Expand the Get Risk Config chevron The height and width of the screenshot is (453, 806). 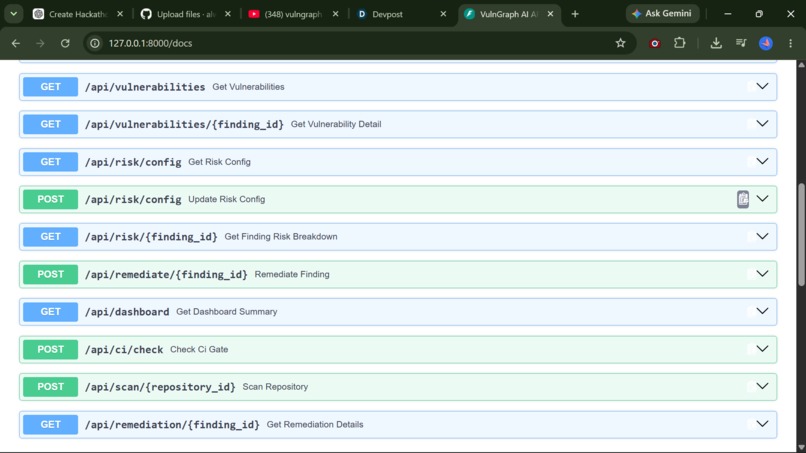coord(762,161)
